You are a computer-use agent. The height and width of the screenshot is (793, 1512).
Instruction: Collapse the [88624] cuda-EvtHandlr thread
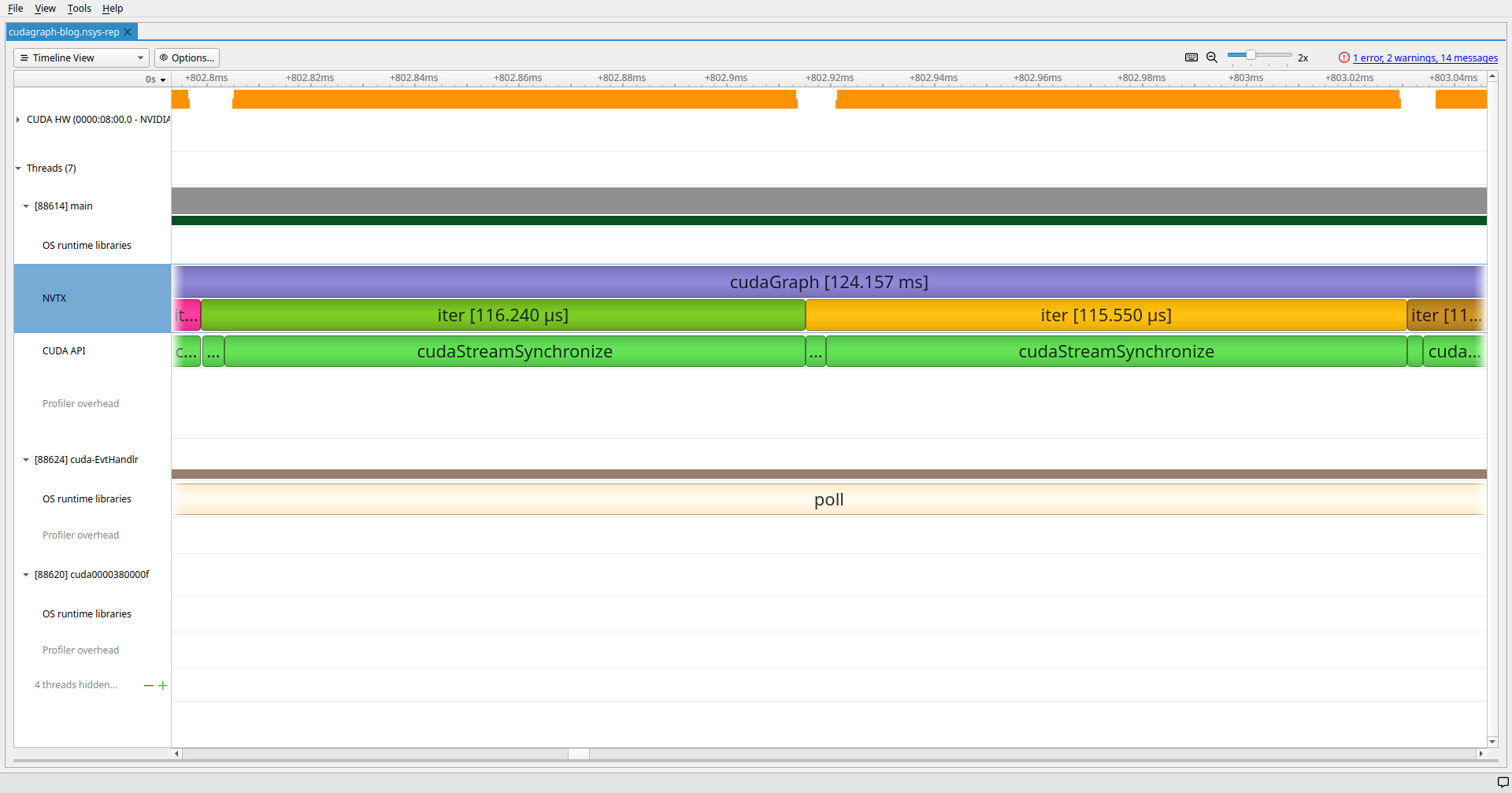point(26,460)
